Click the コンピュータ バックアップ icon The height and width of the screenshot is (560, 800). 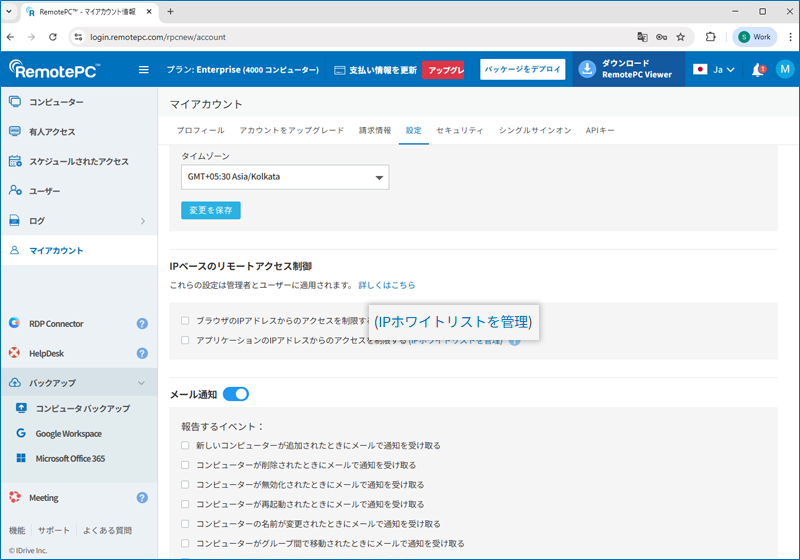[x=21, y=408]
